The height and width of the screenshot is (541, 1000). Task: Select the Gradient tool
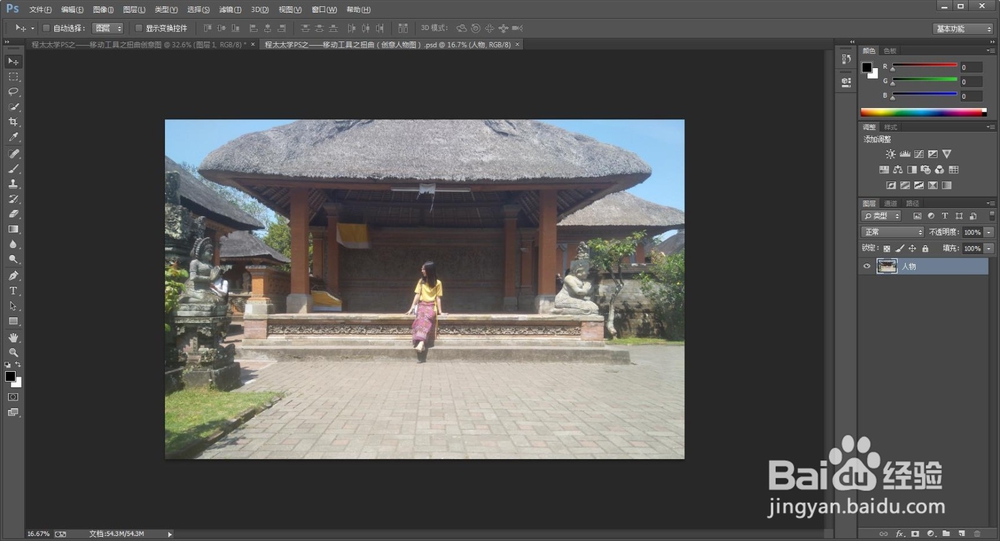click(13, 229)
